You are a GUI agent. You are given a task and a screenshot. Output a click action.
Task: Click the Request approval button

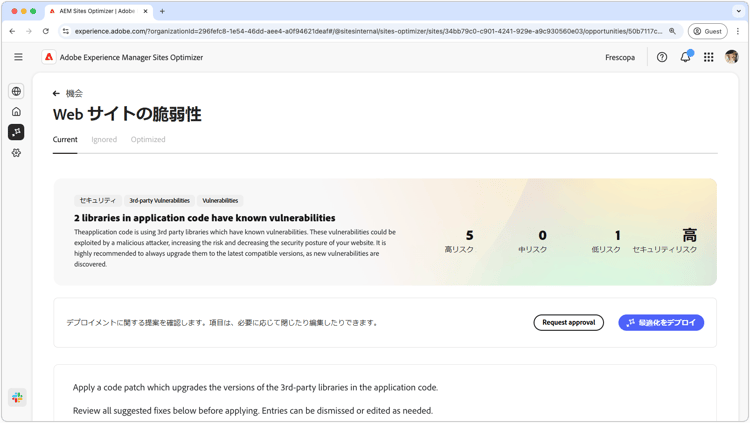[x=568, y=323]
